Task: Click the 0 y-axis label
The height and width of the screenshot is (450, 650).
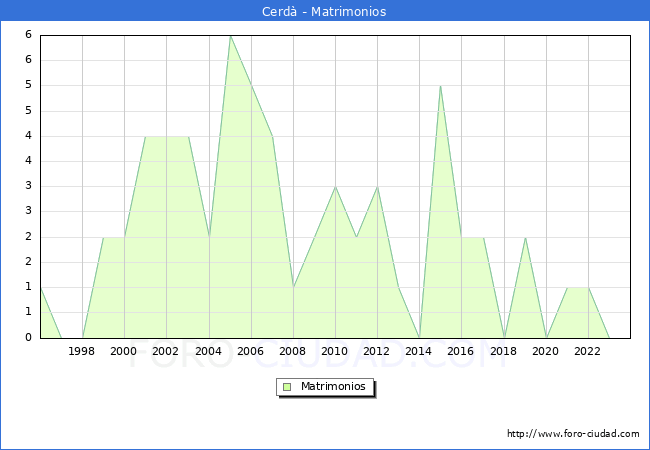Action: (28, 337)
